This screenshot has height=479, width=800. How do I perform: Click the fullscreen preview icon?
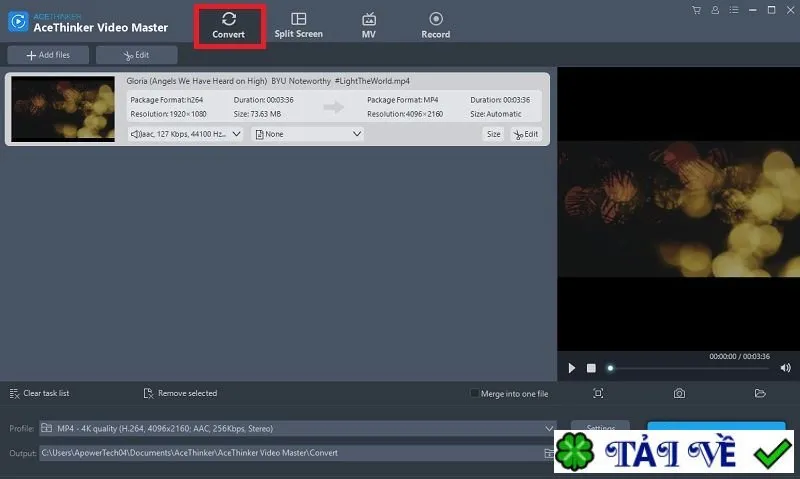pos(598,393)
